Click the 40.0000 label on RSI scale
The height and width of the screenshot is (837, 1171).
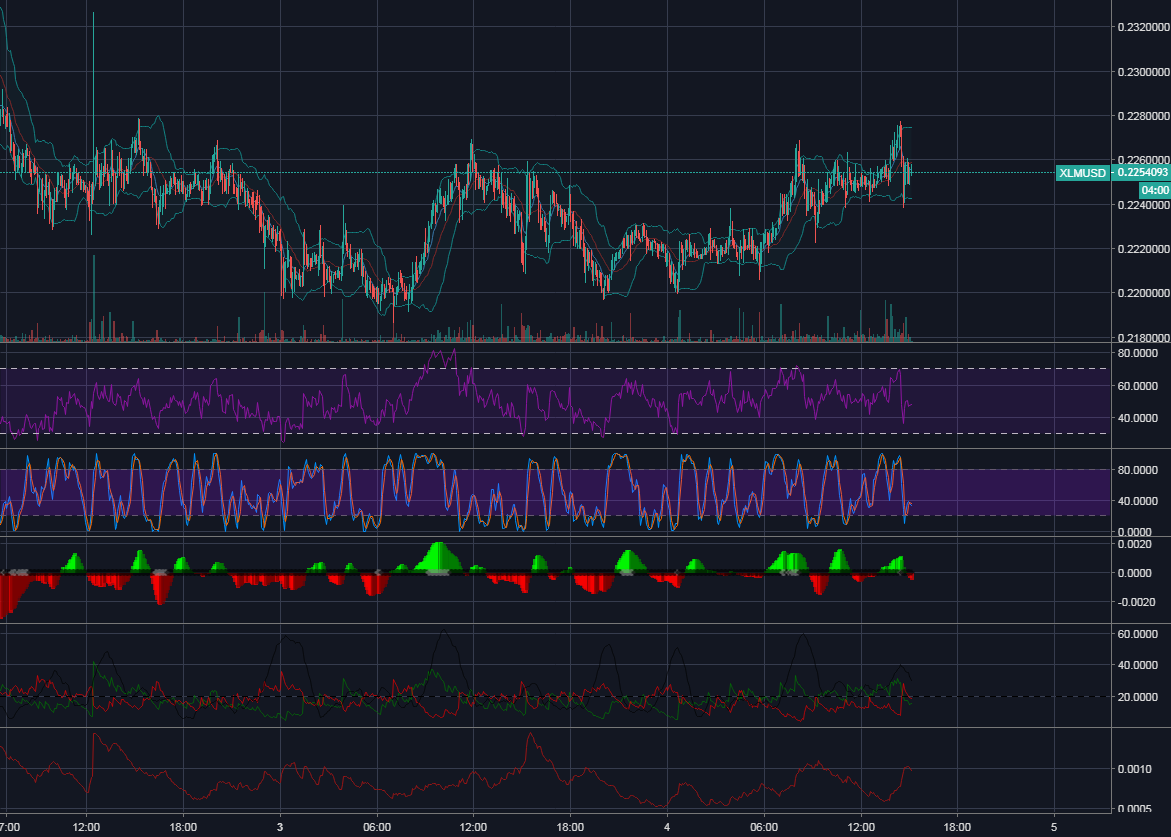click(x=1137, y=418)
